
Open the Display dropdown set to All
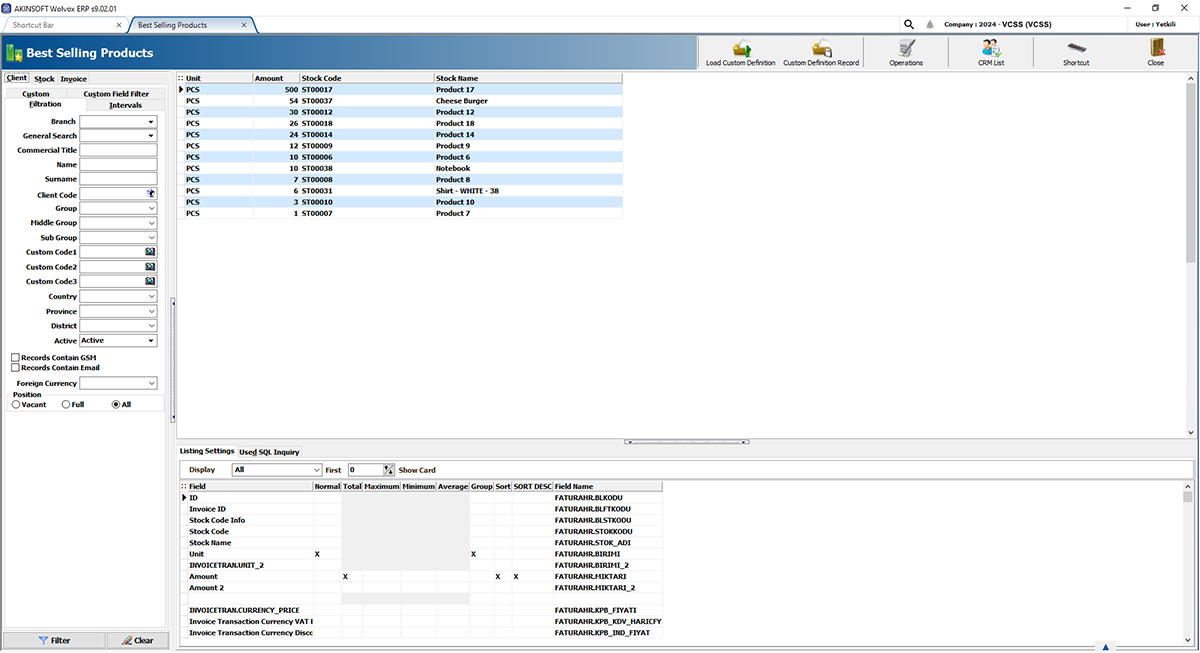(277, 470)
